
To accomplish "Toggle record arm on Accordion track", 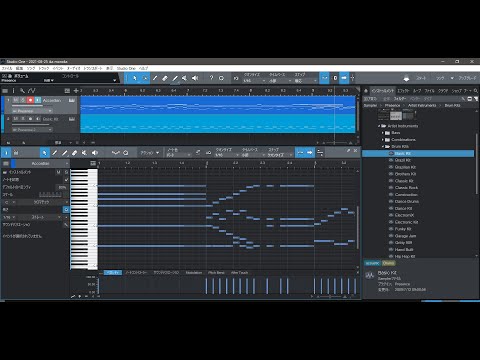I will pyautogui.click(x=30, y=100).
